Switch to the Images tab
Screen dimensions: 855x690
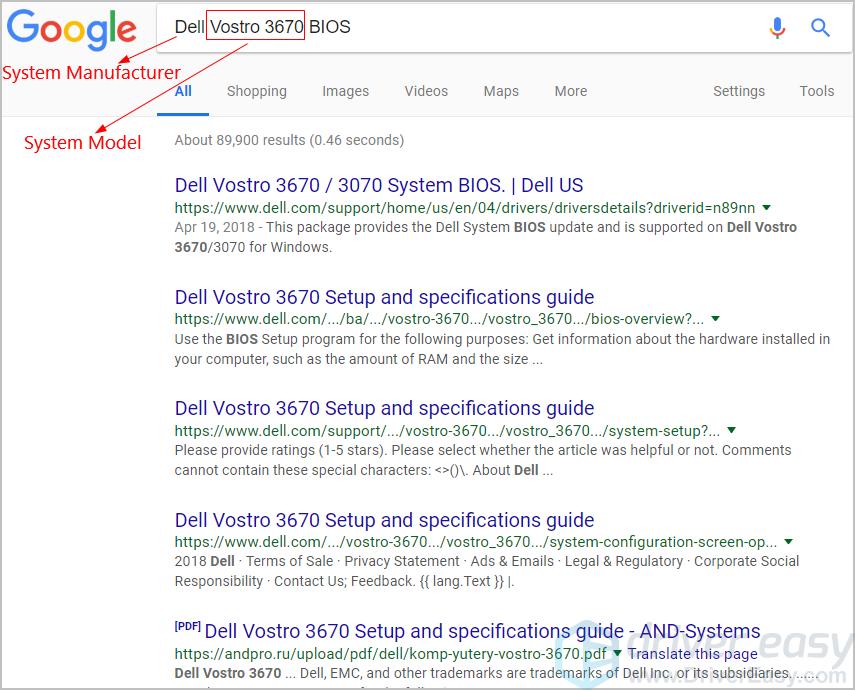[x=346, y=91]
